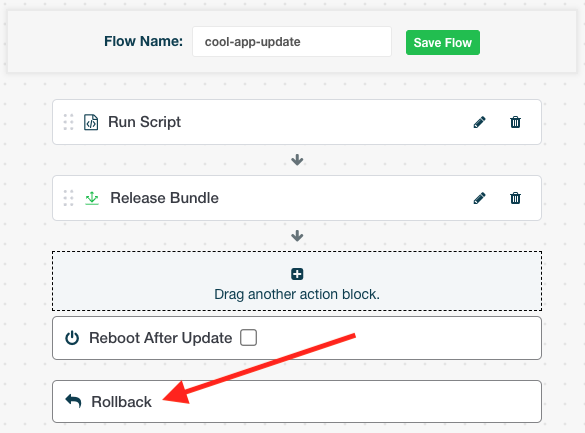Click the Rollback curved arrow icon

(x=73, y=401)
